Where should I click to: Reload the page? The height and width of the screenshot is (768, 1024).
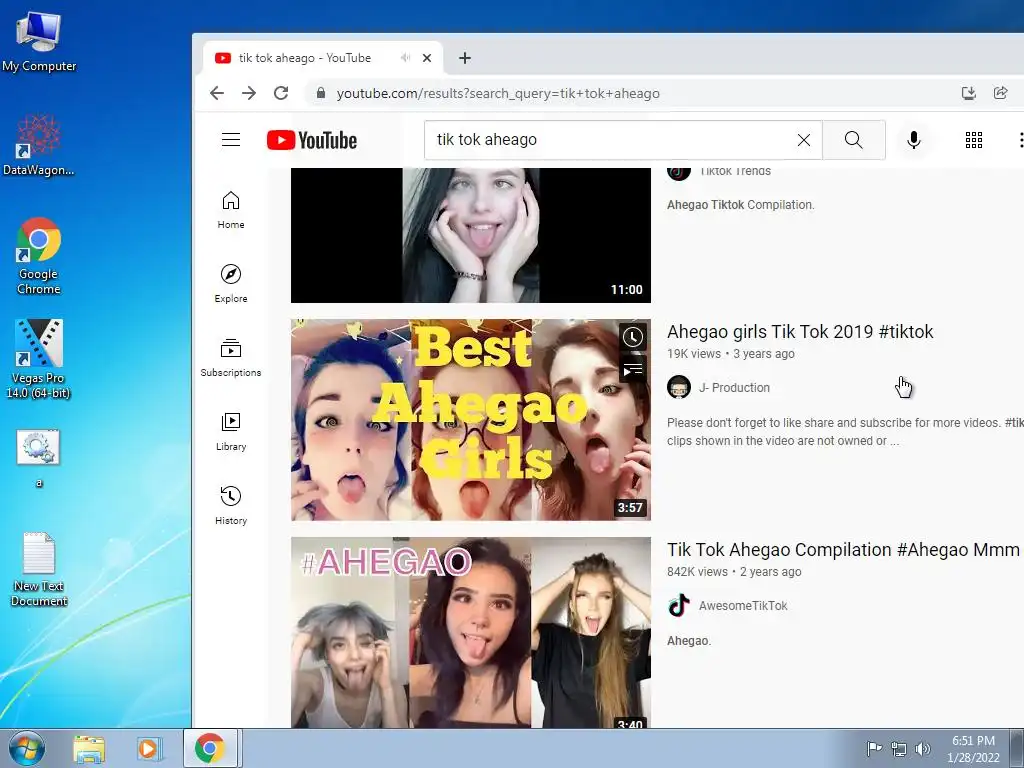(281, 93)
